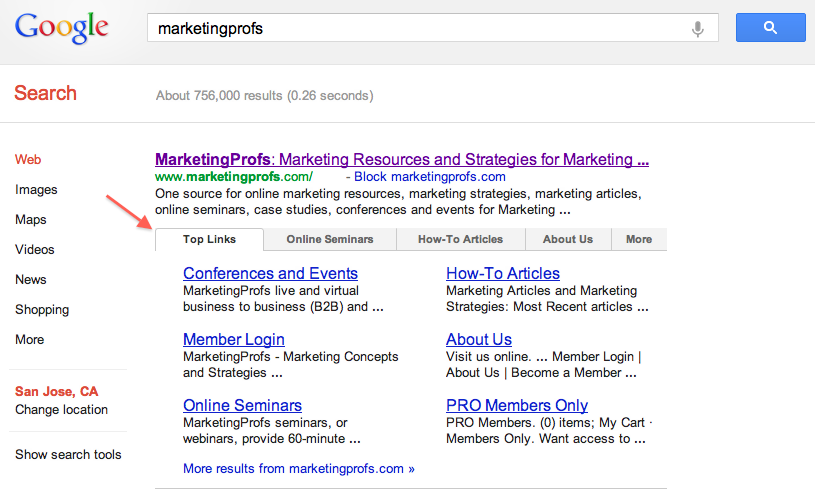Go to Videos search results
The image size is (815, 496).
[35, 249]
